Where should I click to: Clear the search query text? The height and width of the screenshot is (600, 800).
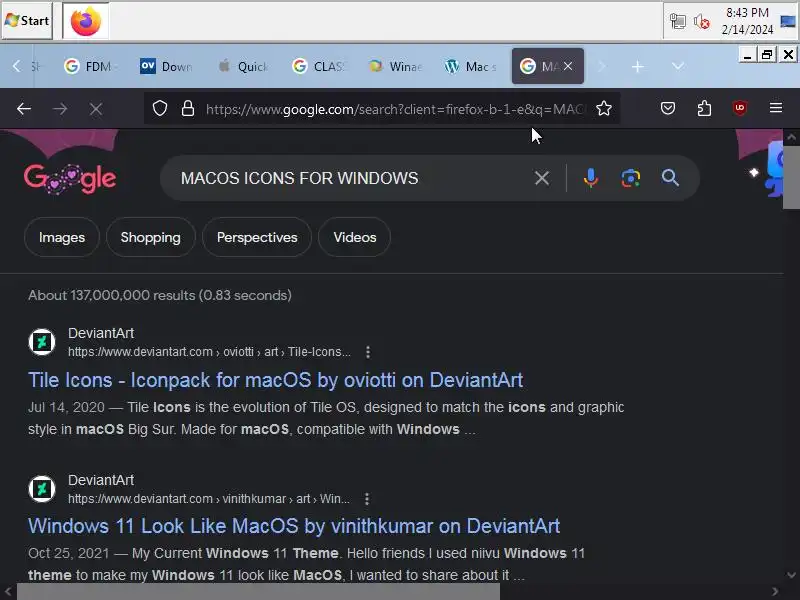(x=542, y=178)
